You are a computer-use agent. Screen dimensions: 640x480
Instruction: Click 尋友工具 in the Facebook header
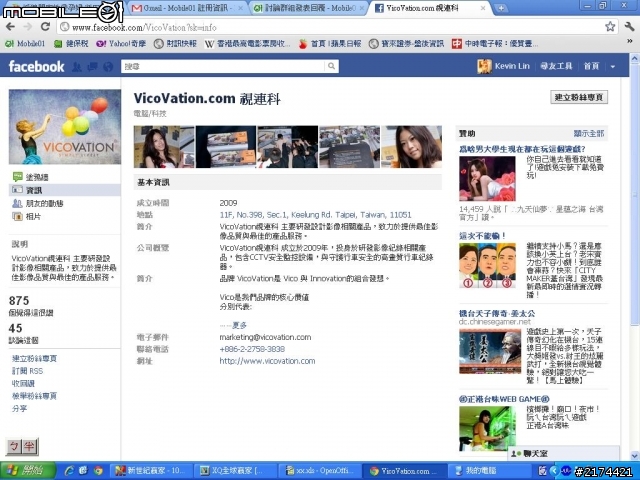pos(556,66)
